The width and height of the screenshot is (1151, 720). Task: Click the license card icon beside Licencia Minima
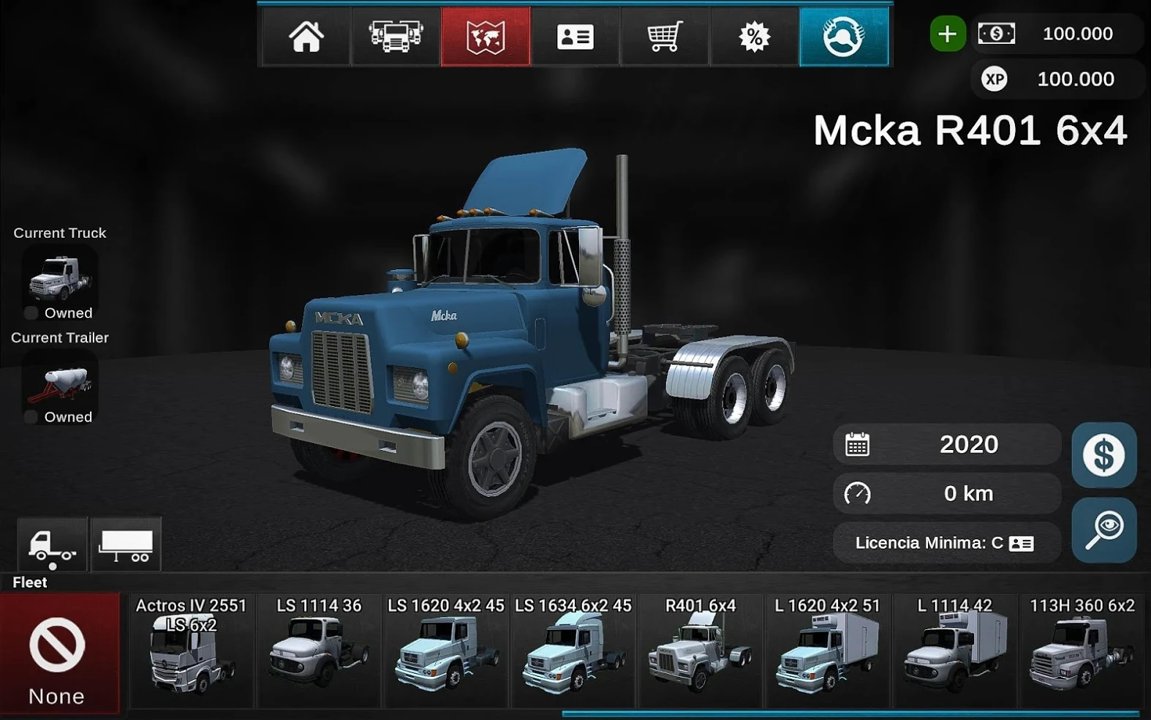pos(1019,542)
